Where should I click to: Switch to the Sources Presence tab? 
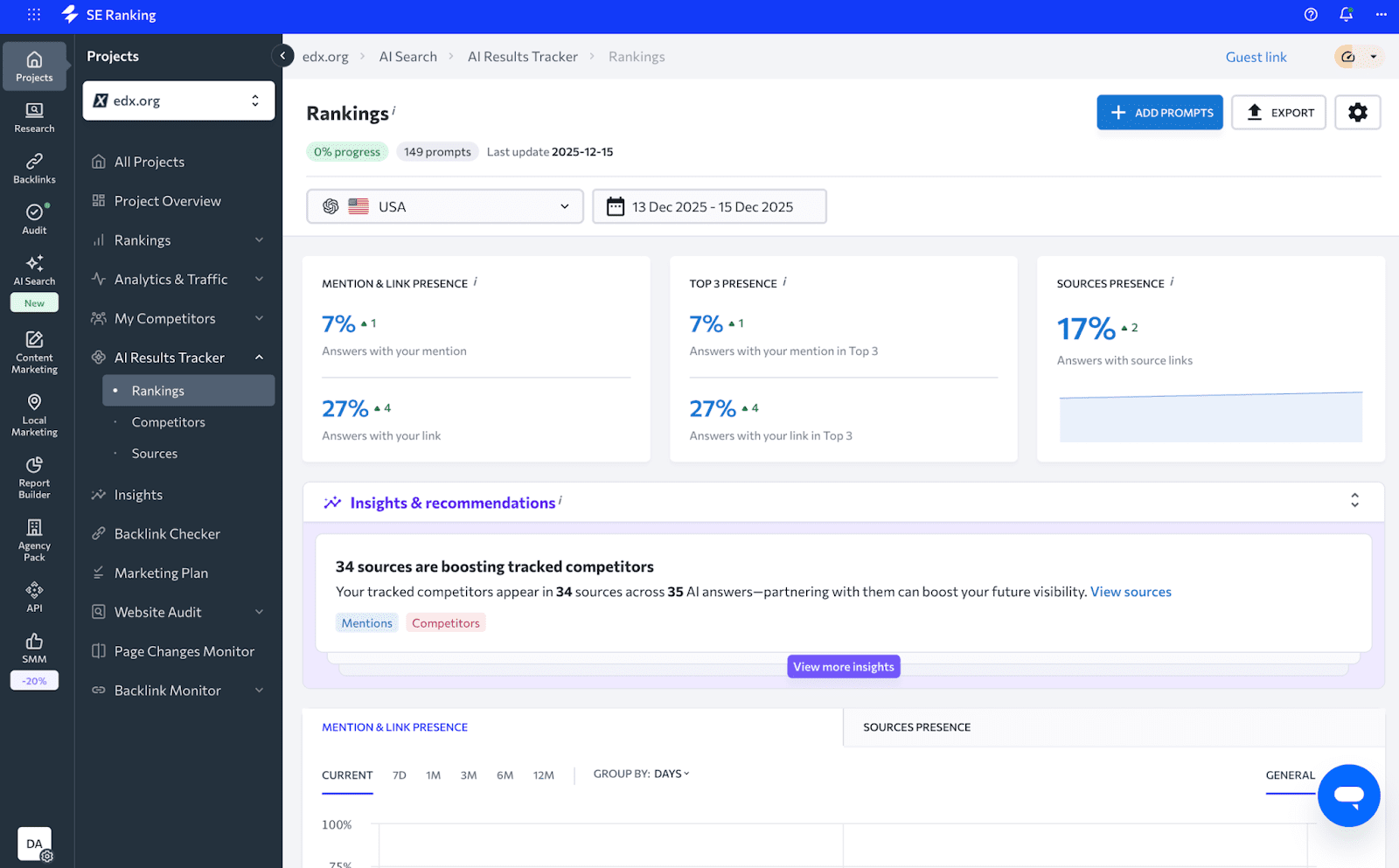point(916,726)
